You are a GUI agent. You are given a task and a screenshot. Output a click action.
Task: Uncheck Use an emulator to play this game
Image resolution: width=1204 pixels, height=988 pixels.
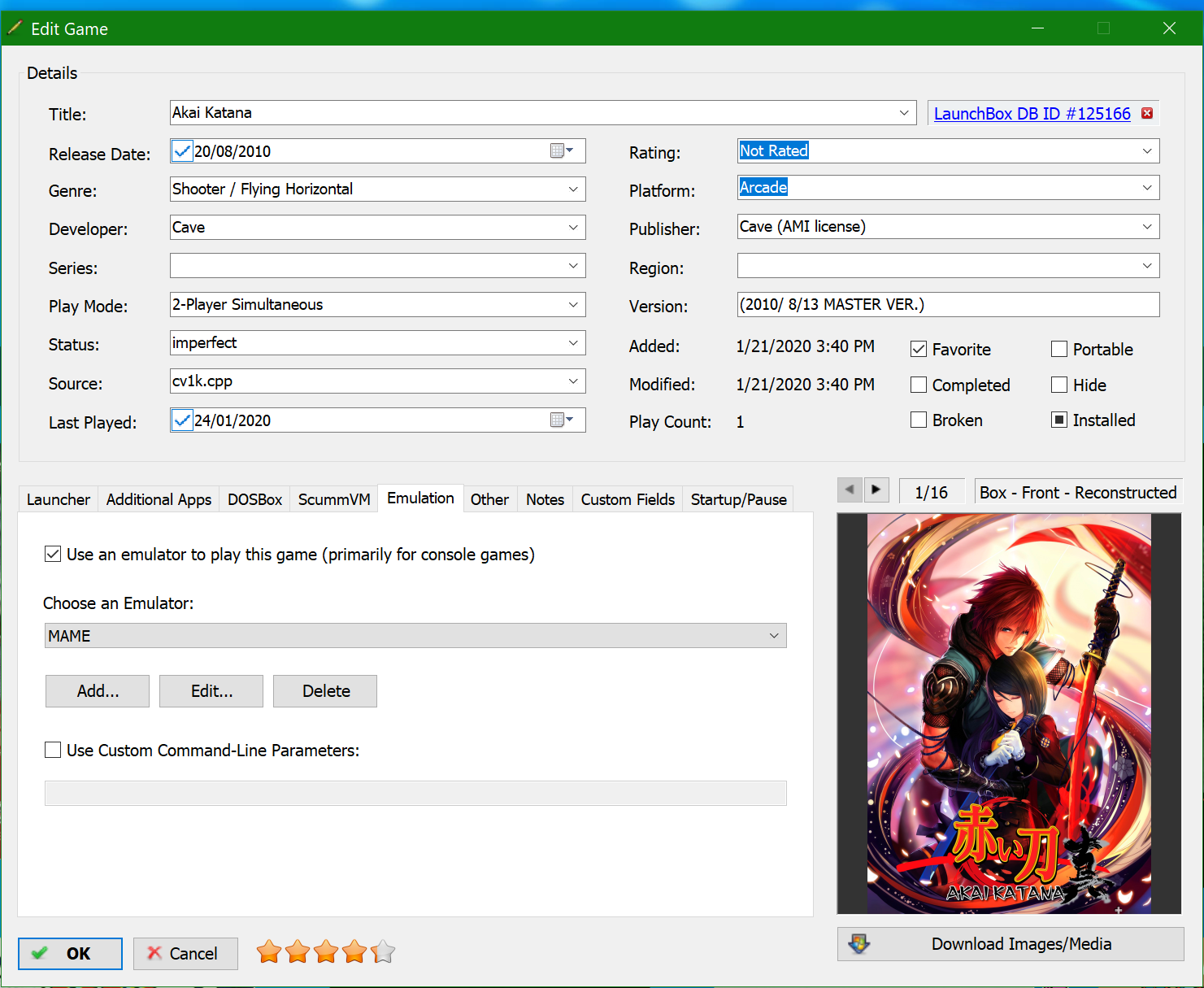[x=53, y=554]
